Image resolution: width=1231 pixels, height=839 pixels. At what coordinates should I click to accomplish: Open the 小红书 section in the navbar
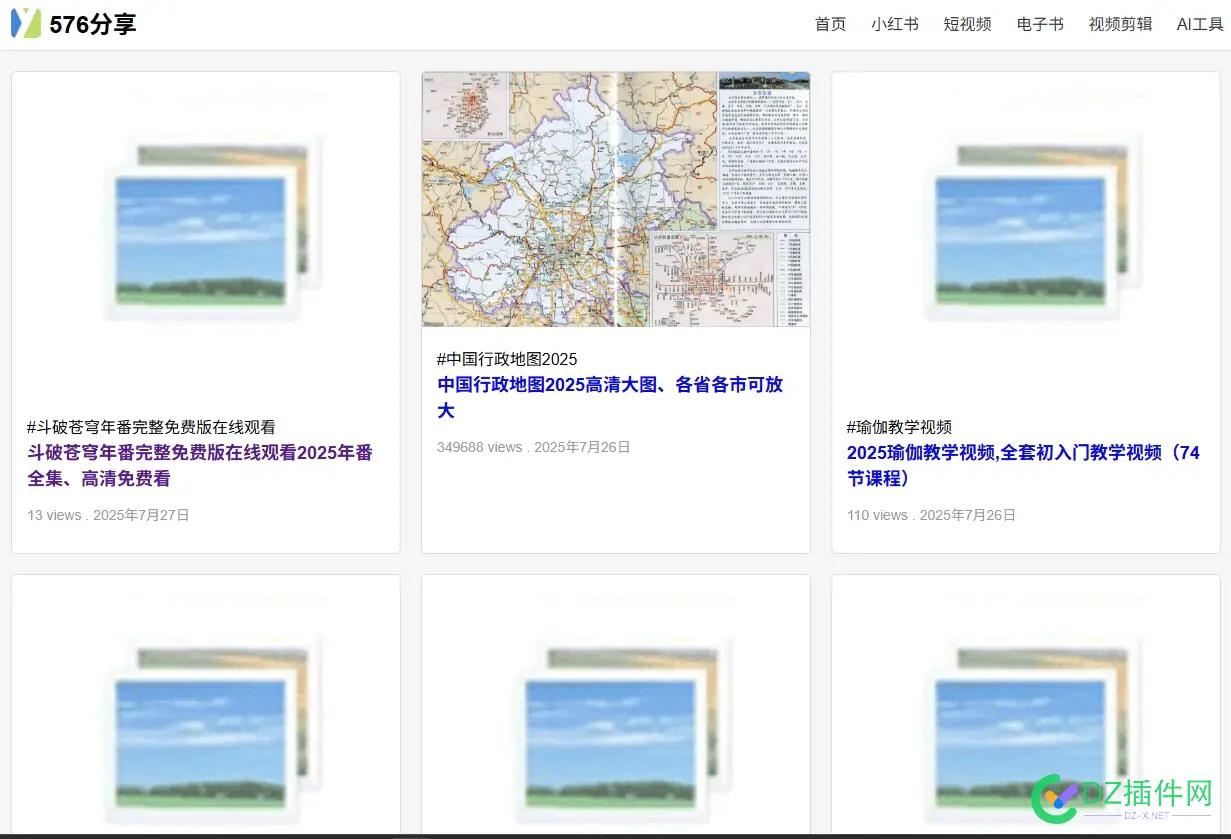click(x=895, y=24)
